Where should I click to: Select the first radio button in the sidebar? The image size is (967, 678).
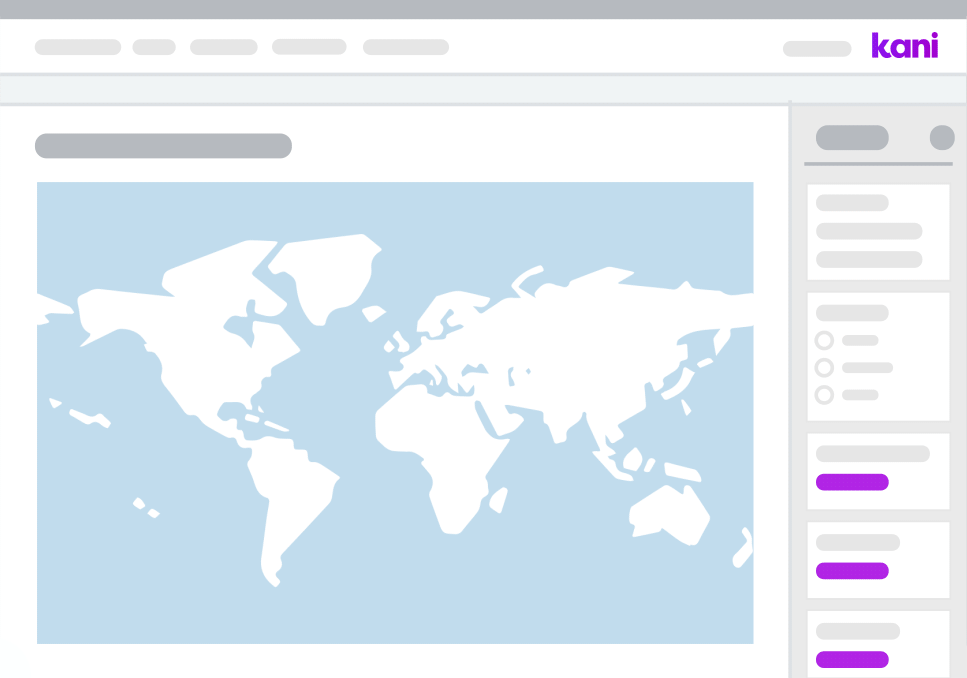(824, 341)
